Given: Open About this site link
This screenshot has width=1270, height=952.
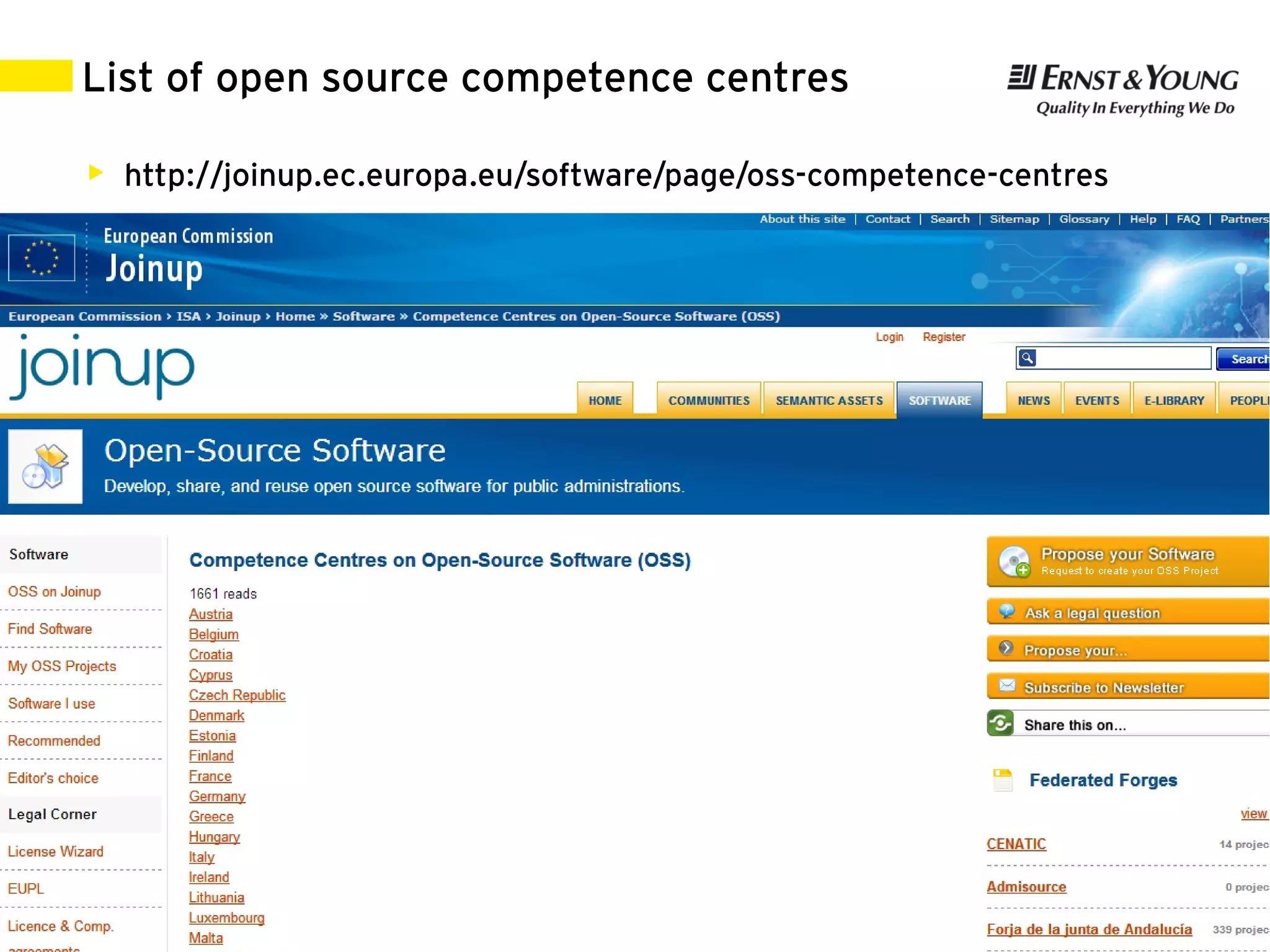Looking at the screenshot, I should coord(802,219).
